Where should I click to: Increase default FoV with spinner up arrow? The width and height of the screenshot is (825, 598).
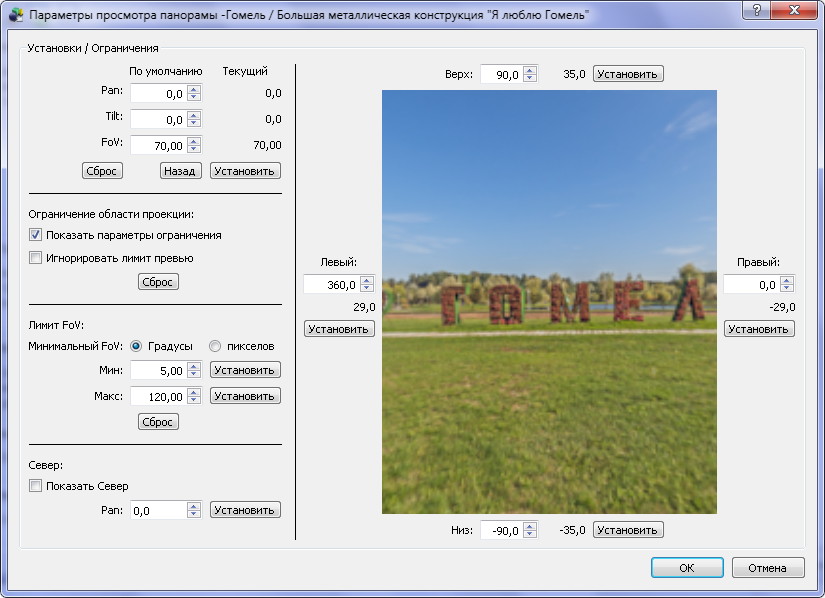194,141
